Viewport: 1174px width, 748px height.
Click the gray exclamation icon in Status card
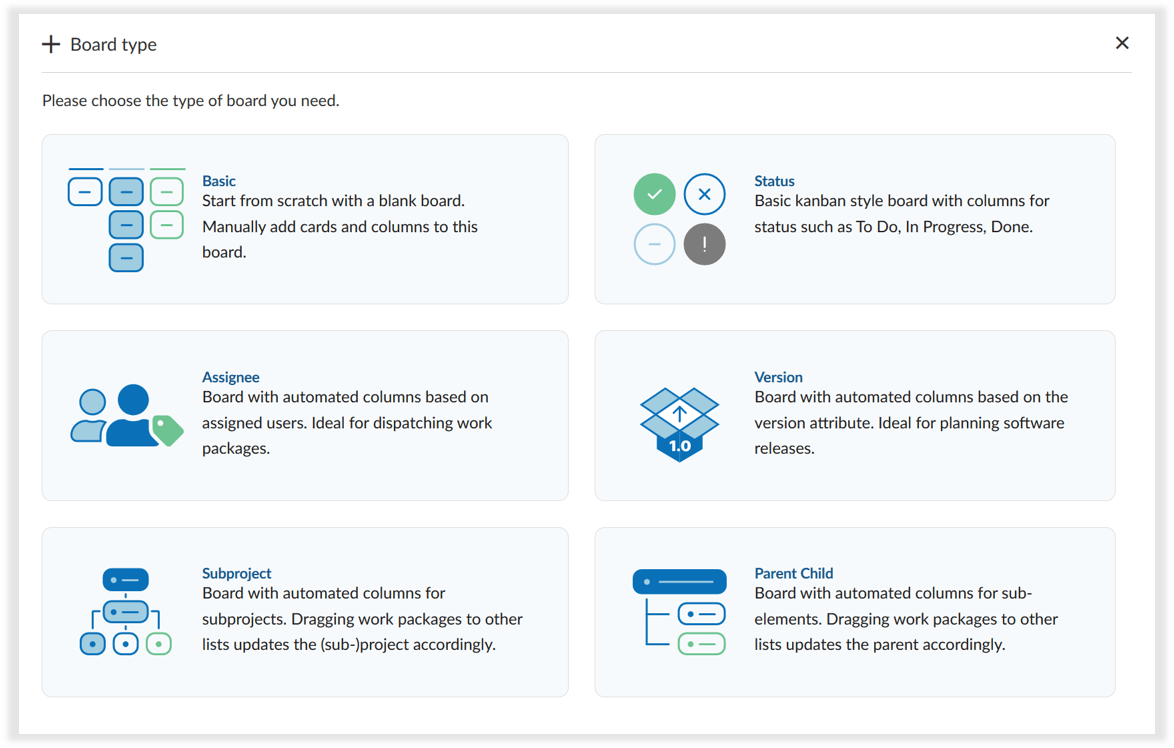[x=704, y=244]
